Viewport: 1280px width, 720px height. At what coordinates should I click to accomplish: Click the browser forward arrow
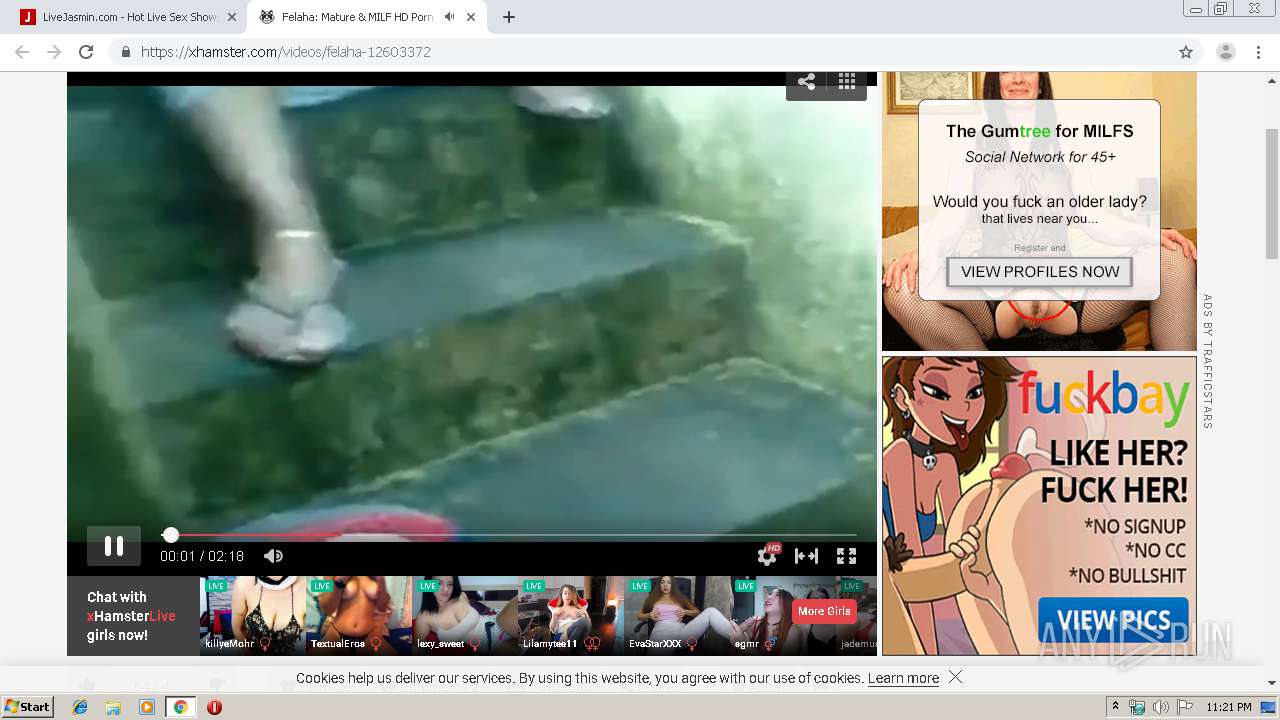click(x=54, y=52)
